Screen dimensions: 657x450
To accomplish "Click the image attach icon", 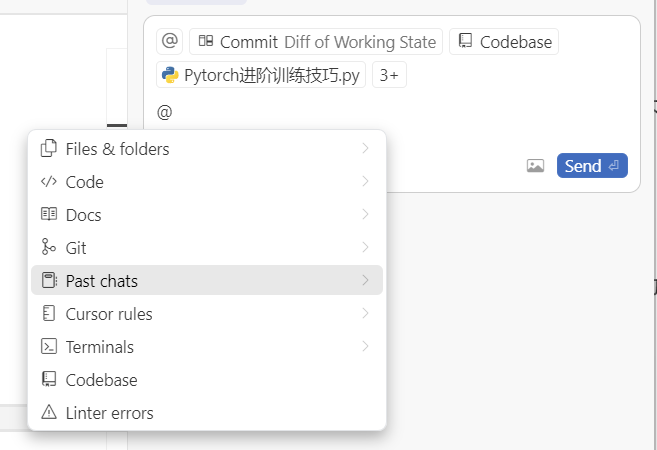I will [535, 166].
